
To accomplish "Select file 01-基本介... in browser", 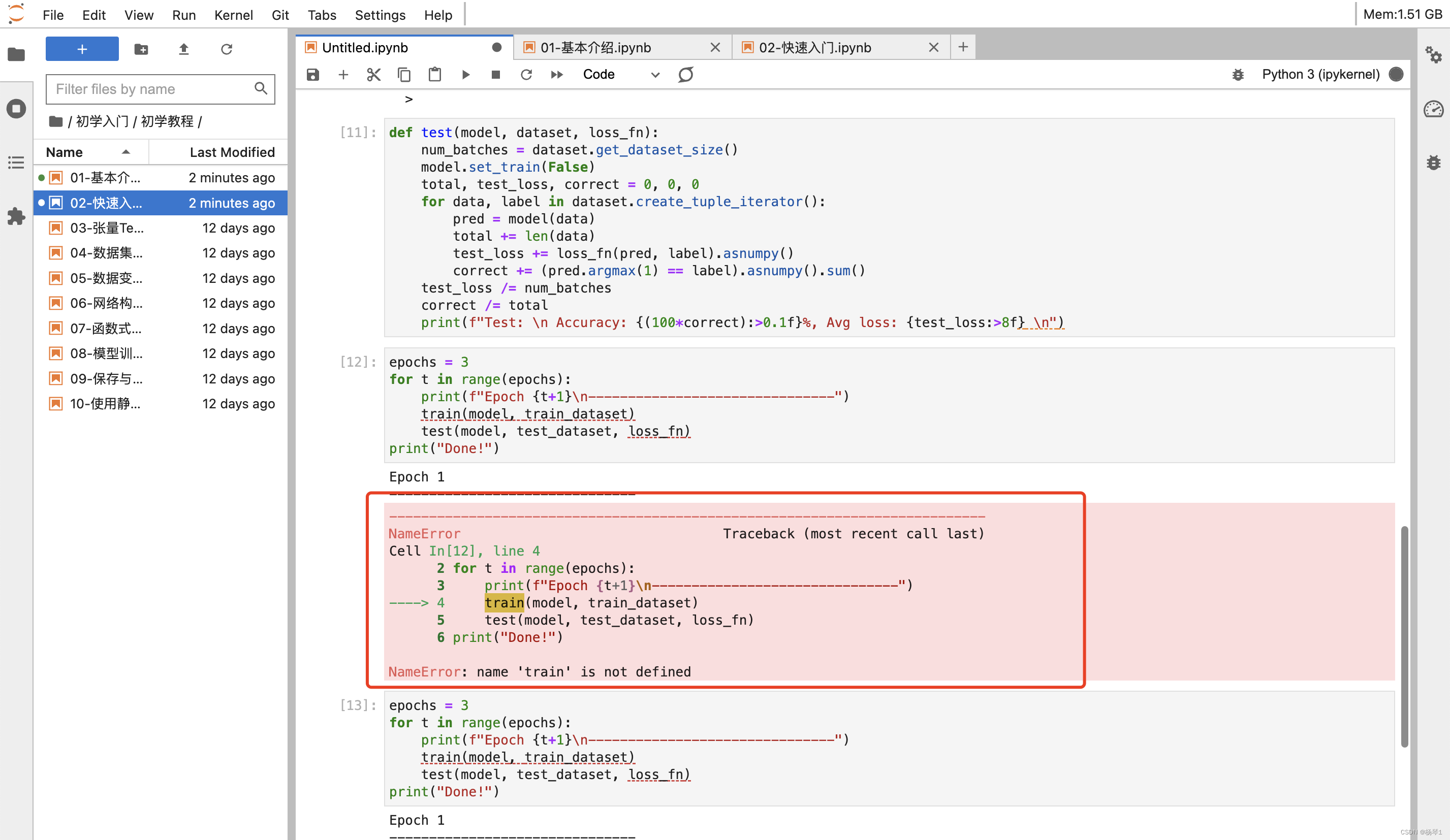I will (x=161, y=178).
